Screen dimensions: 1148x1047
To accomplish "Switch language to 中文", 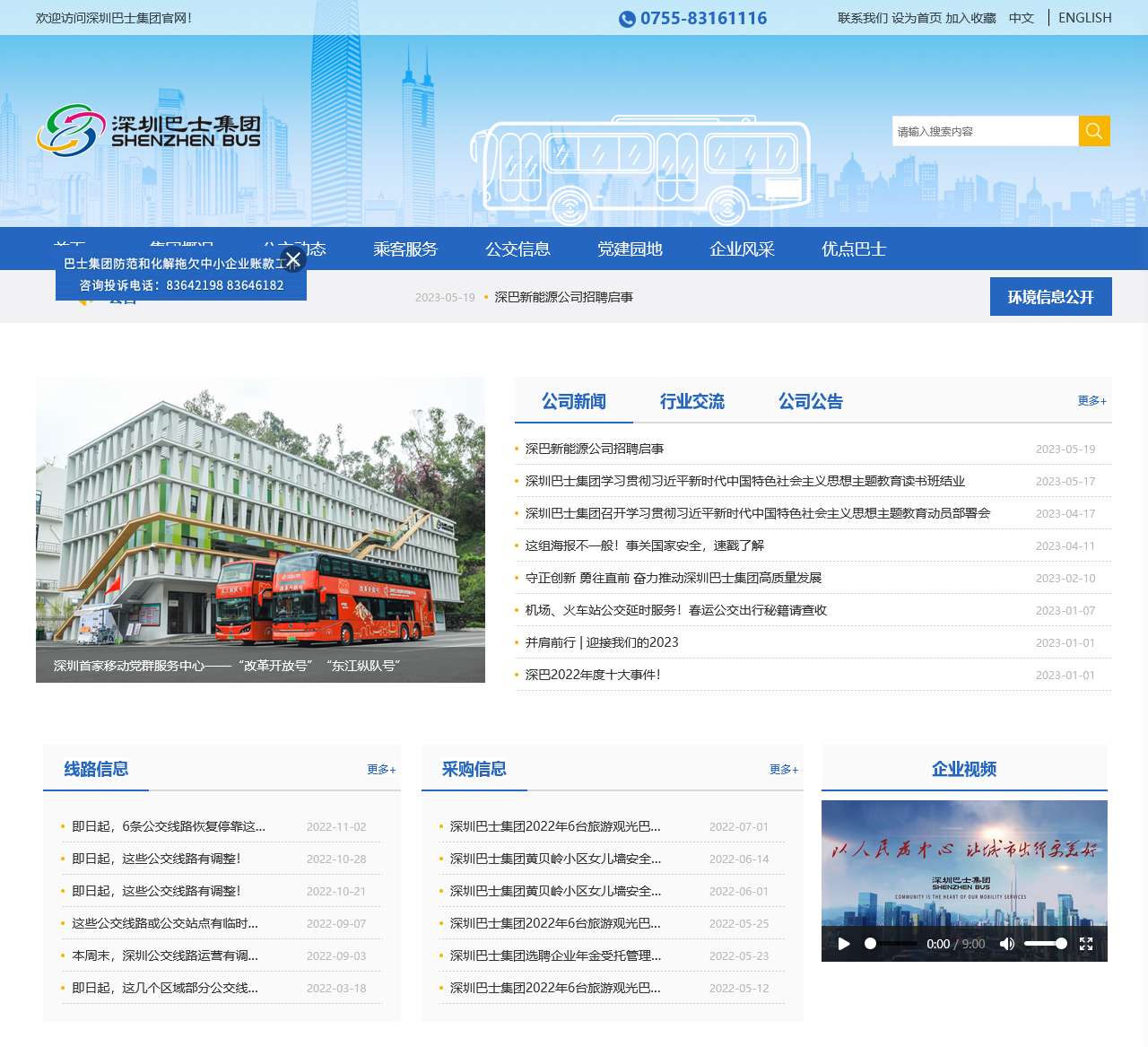I will coord(1022,18).
